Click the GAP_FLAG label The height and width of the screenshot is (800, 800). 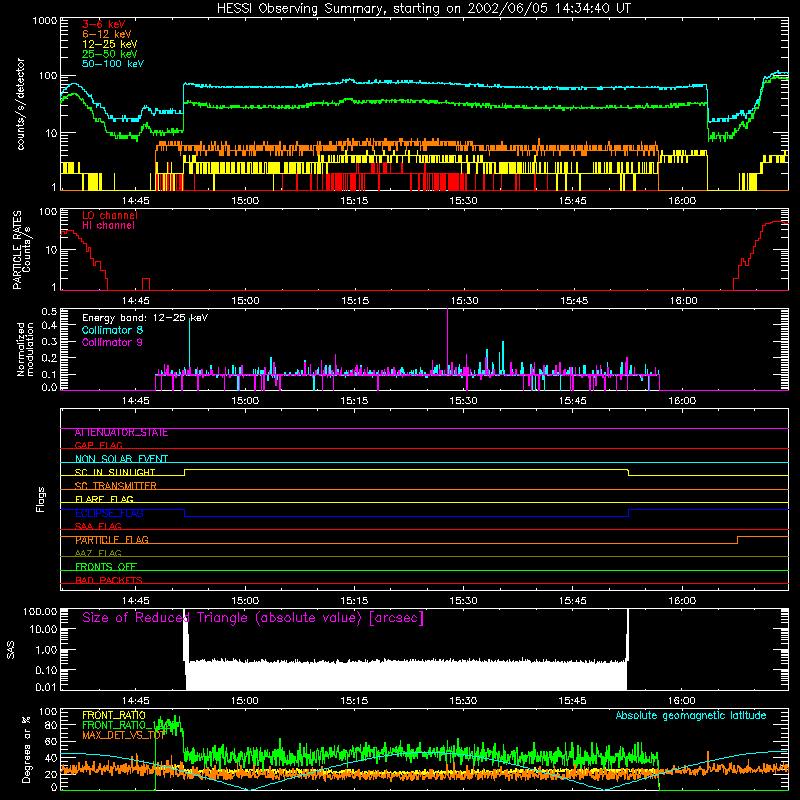[98, 445]
